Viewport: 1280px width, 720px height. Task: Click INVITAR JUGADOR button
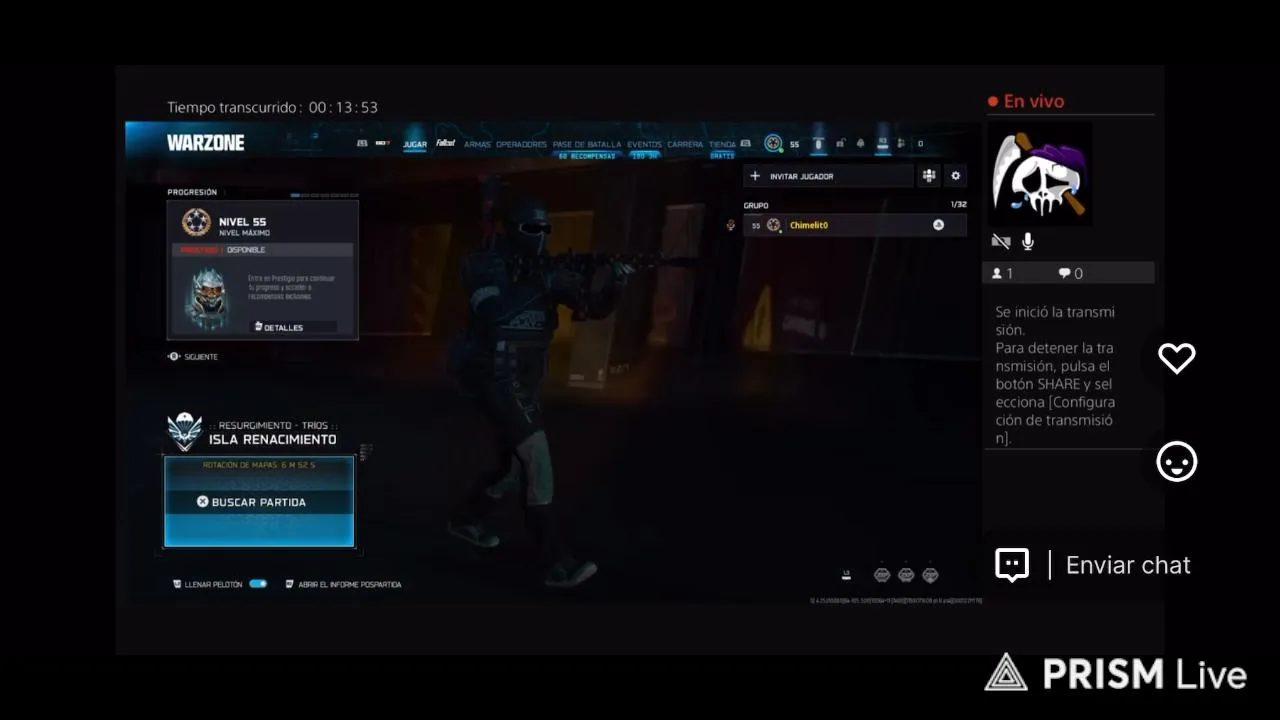click(828, 176)
